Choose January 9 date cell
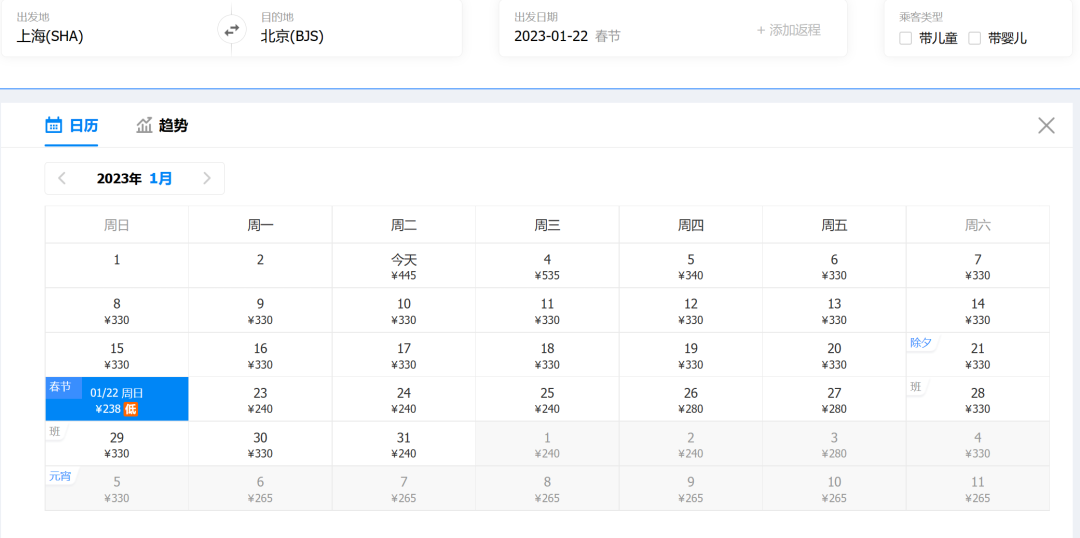The width and height of the screenshot is (1080, 538). click(260, 310)
